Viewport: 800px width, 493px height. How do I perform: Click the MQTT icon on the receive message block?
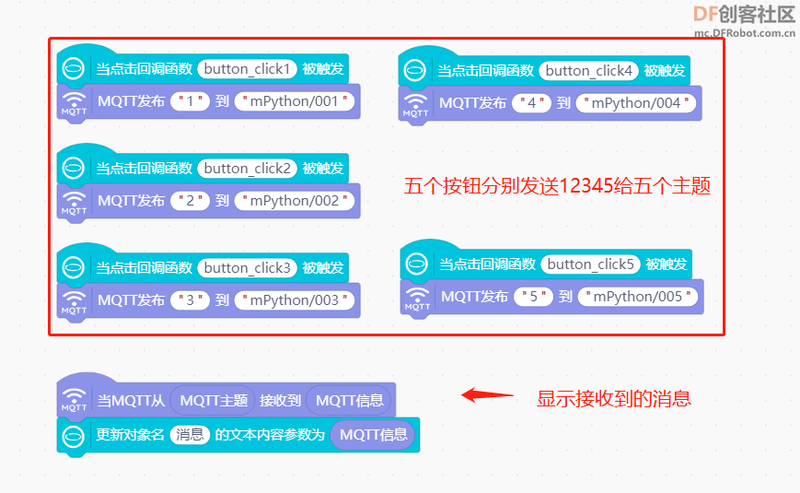[x=74, y=400]
